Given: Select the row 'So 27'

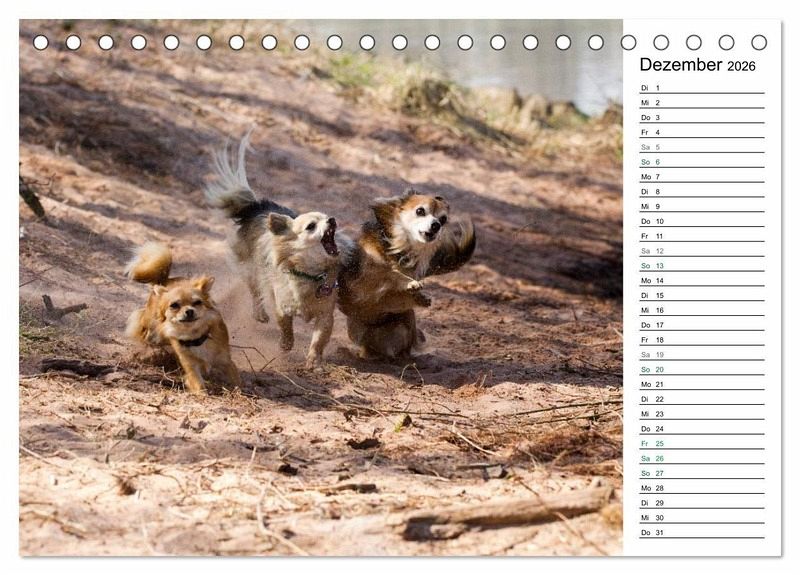Looking at the screenshot, I should pos(702,472).
